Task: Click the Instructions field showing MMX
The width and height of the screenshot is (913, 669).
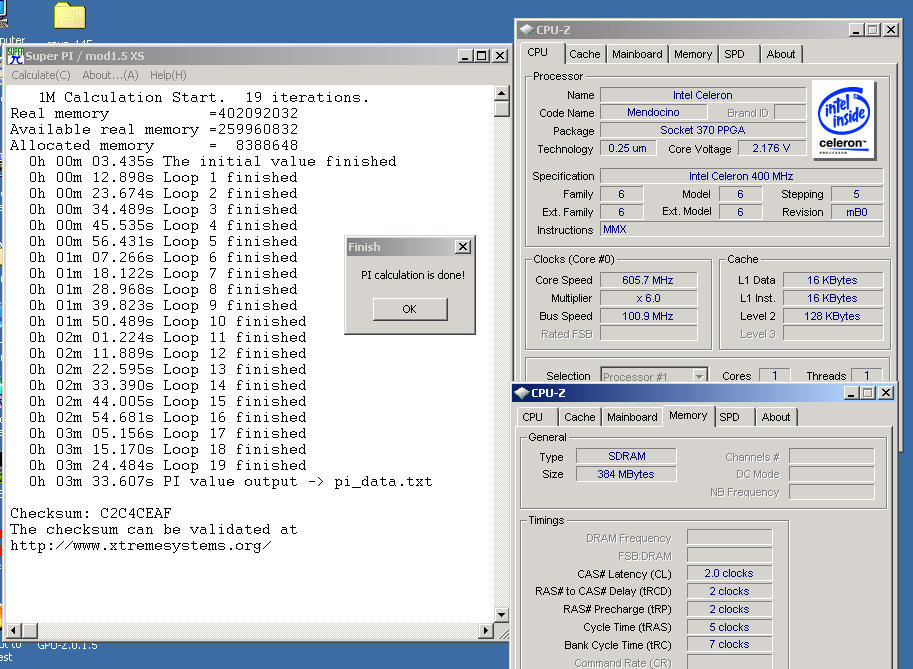Action: pos(741,229)
